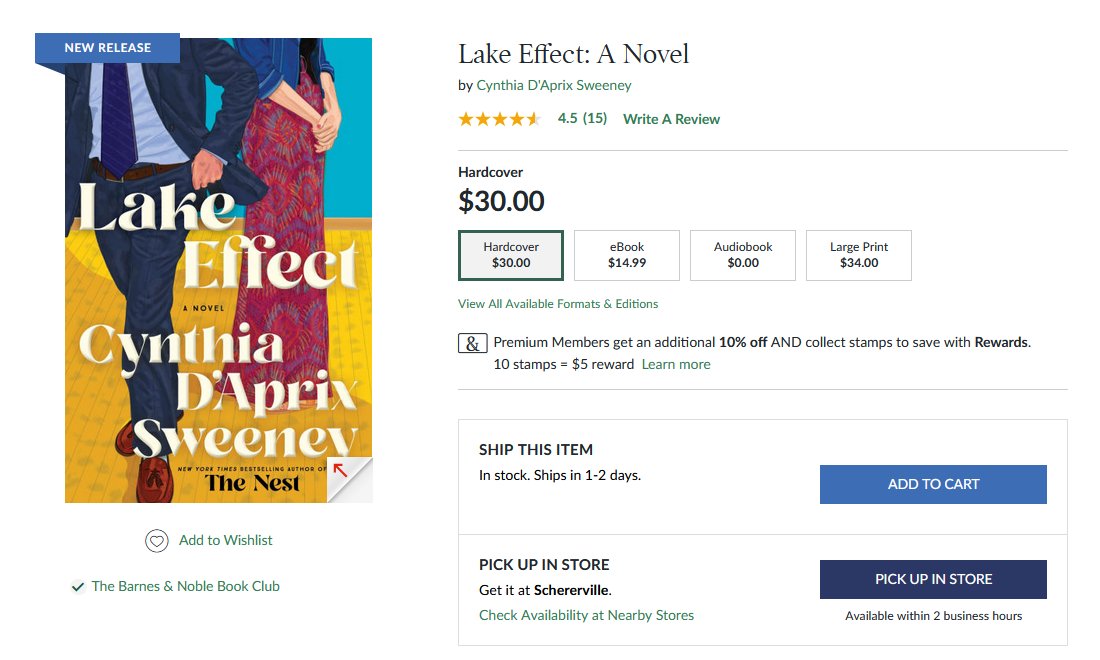1100x660 pixels.
Task: Click the Lake Effect book cover image
Action: click(x=218, y=270)
